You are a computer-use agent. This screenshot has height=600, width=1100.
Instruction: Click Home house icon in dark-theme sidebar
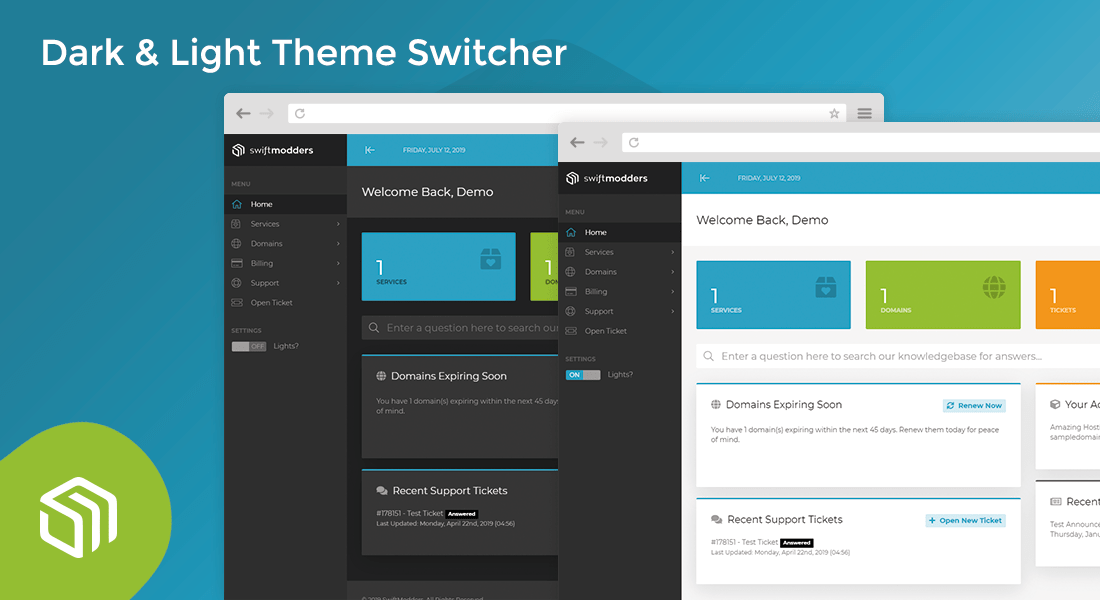tap(237, 204)
